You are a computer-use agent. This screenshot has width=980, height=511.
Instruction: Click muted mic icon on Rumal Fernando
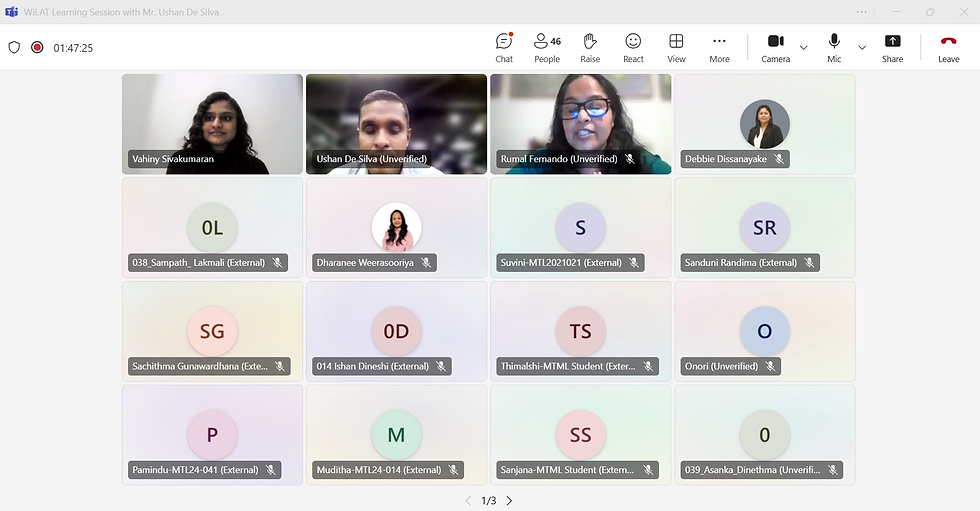pos(630,159)
